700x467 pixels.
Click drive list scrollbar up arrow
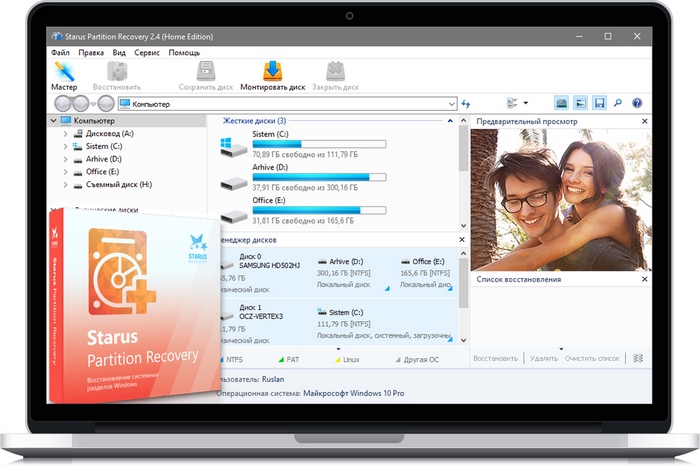[463, 121]
